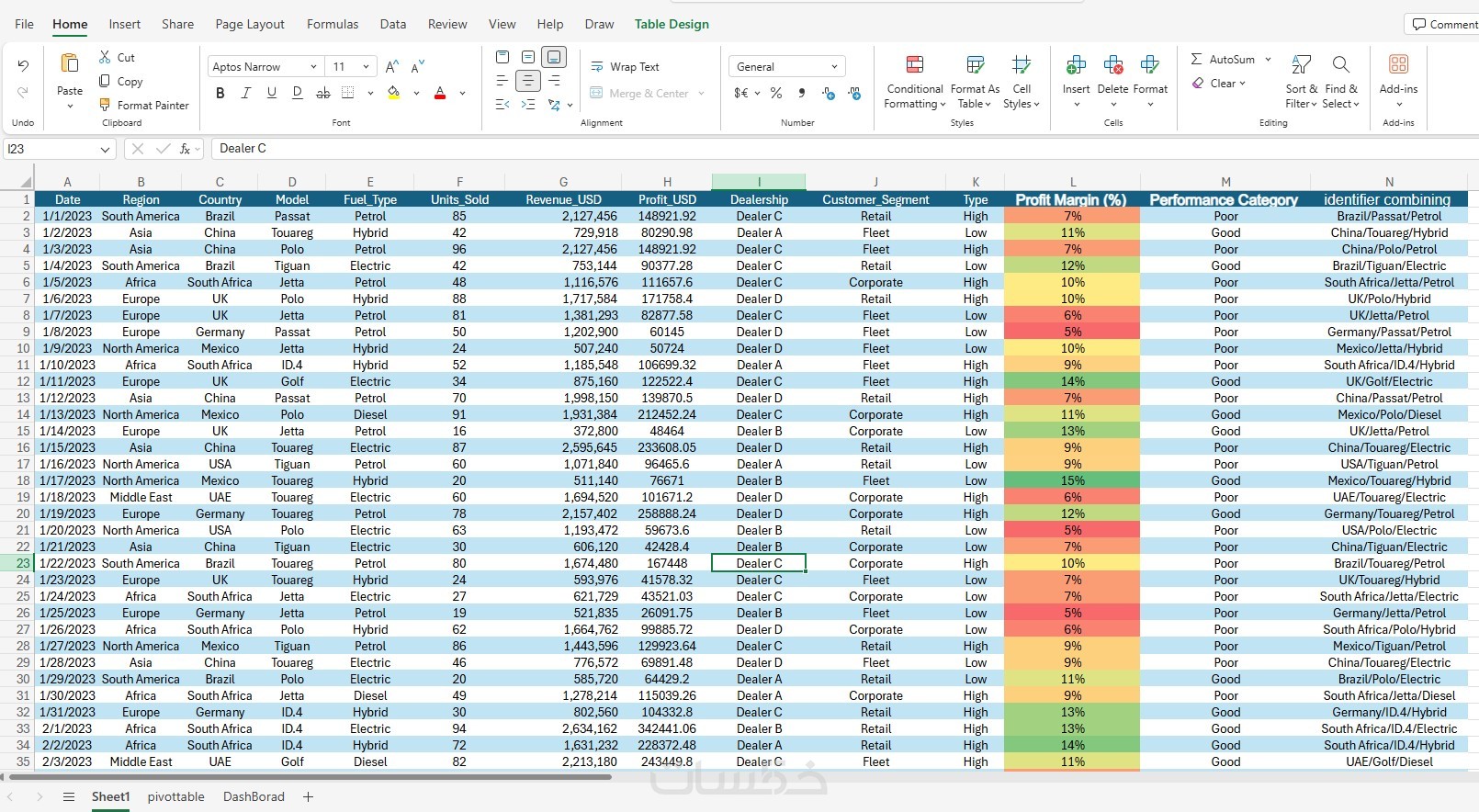Toggle Wrap Text for the cell
Viewport: 1479px width, 812px height.
pyautogui.click(x=625, y=67)
